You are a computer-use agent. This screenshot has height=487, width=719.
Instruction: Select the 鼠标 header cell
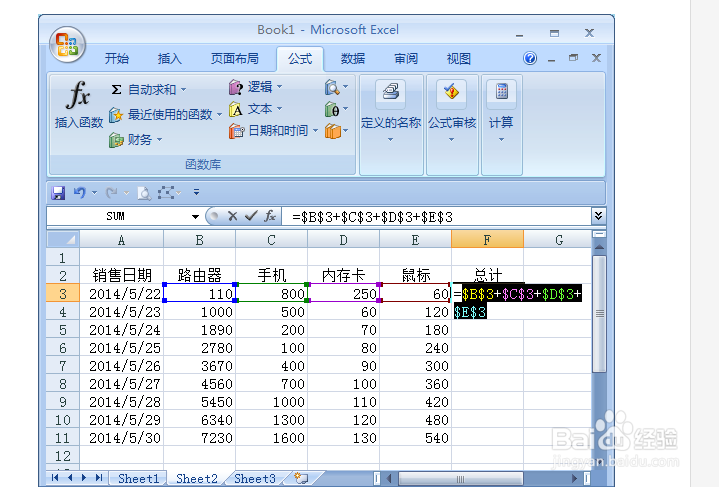[x=415, y=276]
